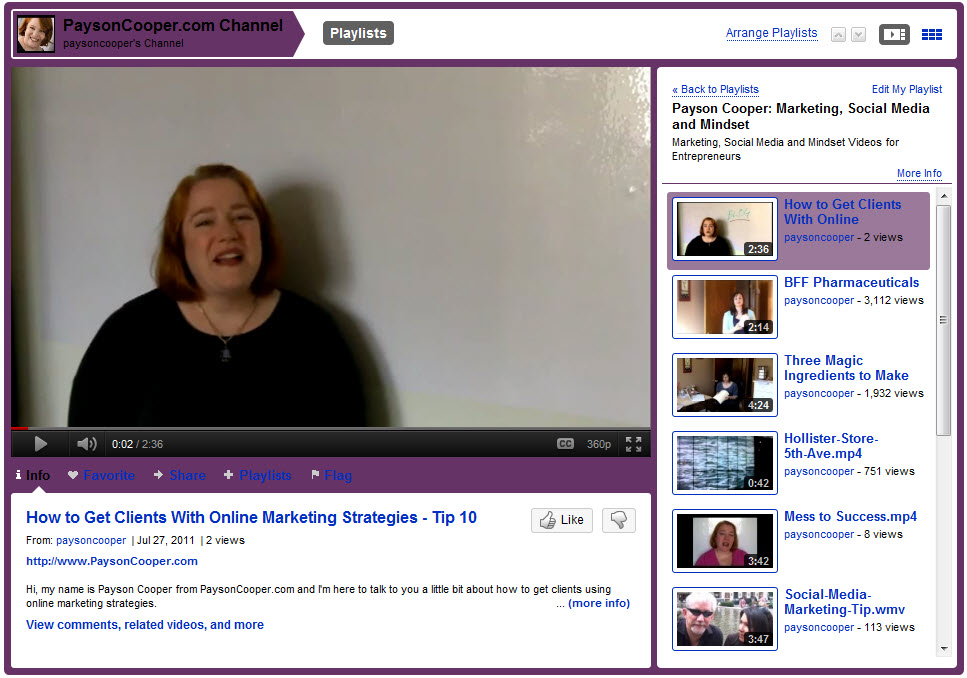
Task: Go Back to Playlists
Action: point(715,89)
